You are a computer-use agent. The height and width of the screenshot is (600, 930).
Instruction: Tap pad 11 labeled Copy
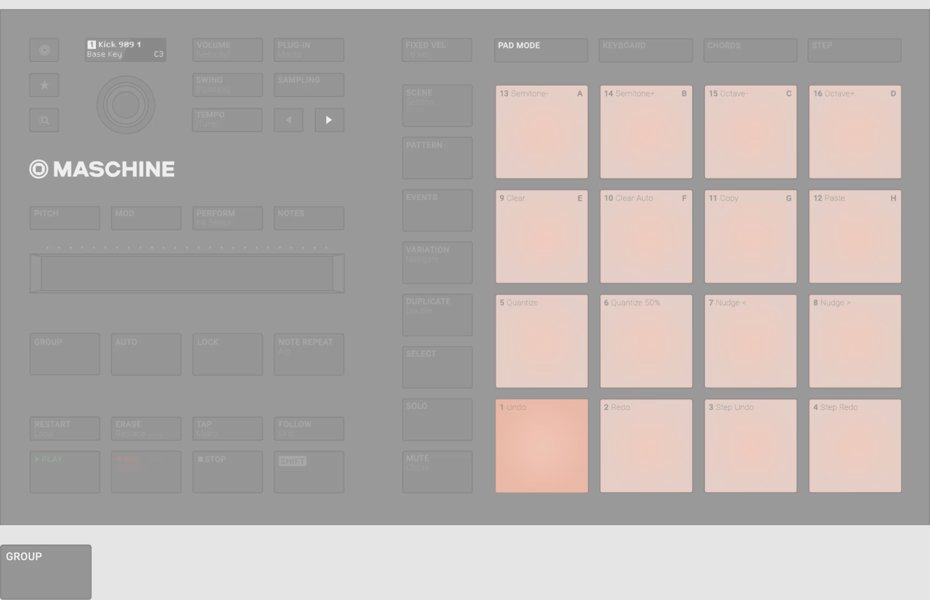pyautogui.click(x=750, y=236)
